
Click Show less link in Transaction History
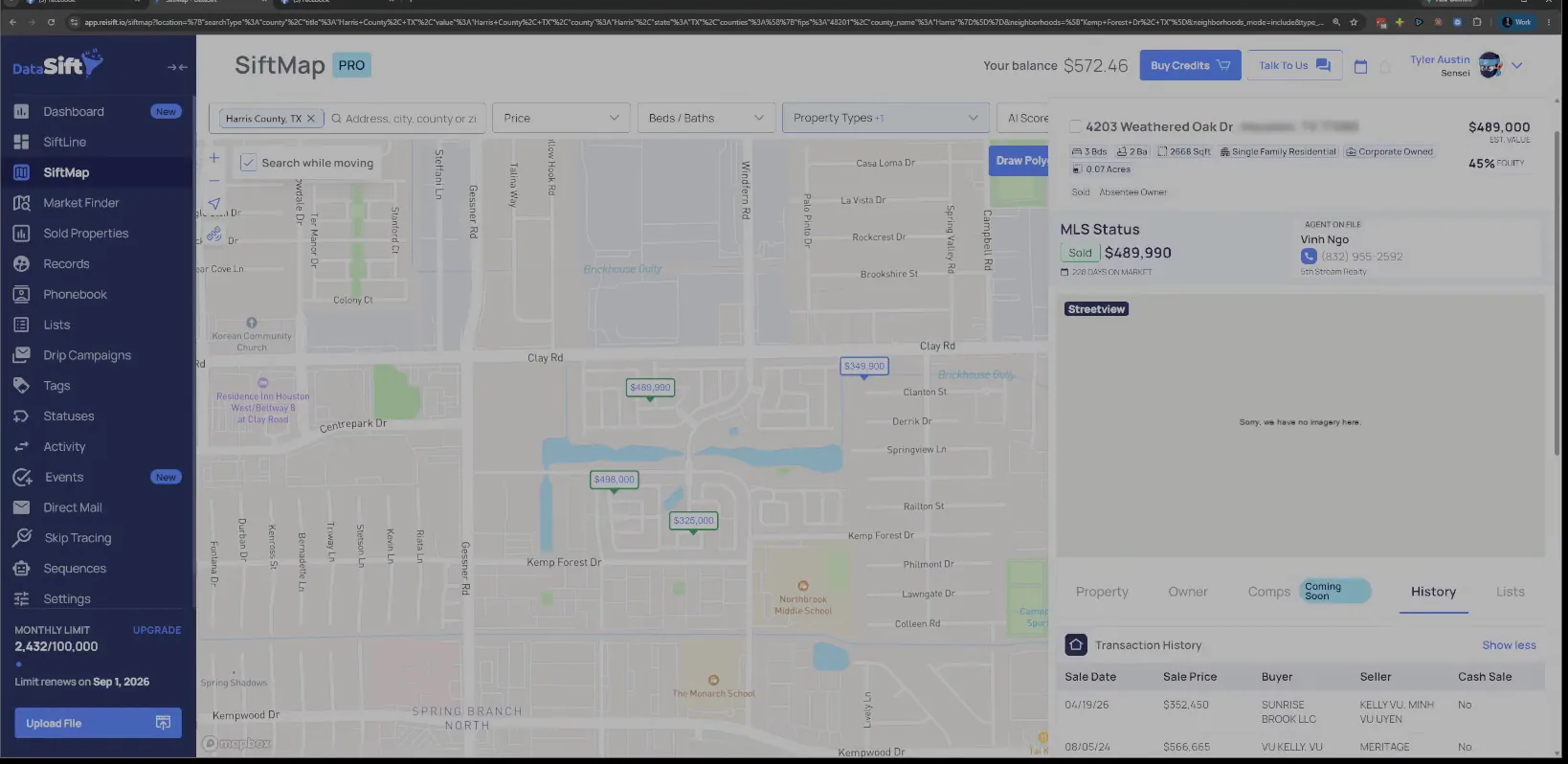pyautogui.click(x=1509, y=645)
